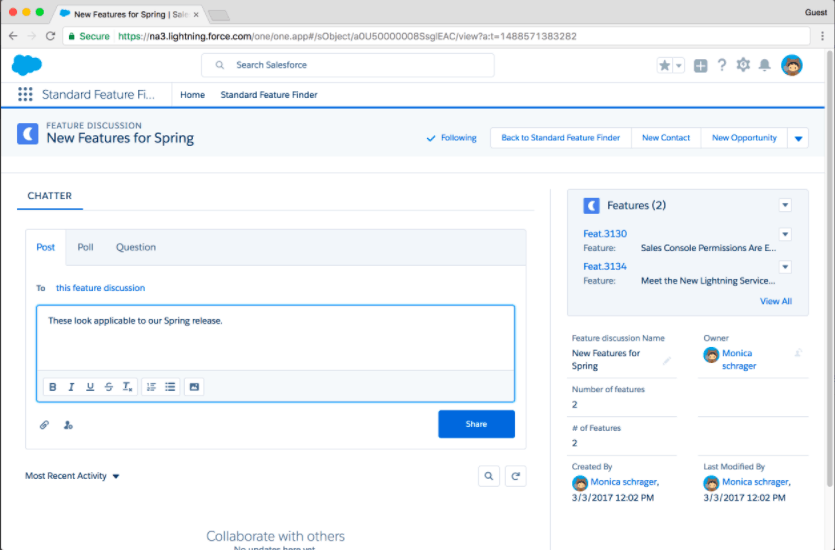Image resolution: width=835 pixels, height=550 pixels.
Task: Click the page vertical scrollbar
Action: pyautogui.click(x=830, y=269)
